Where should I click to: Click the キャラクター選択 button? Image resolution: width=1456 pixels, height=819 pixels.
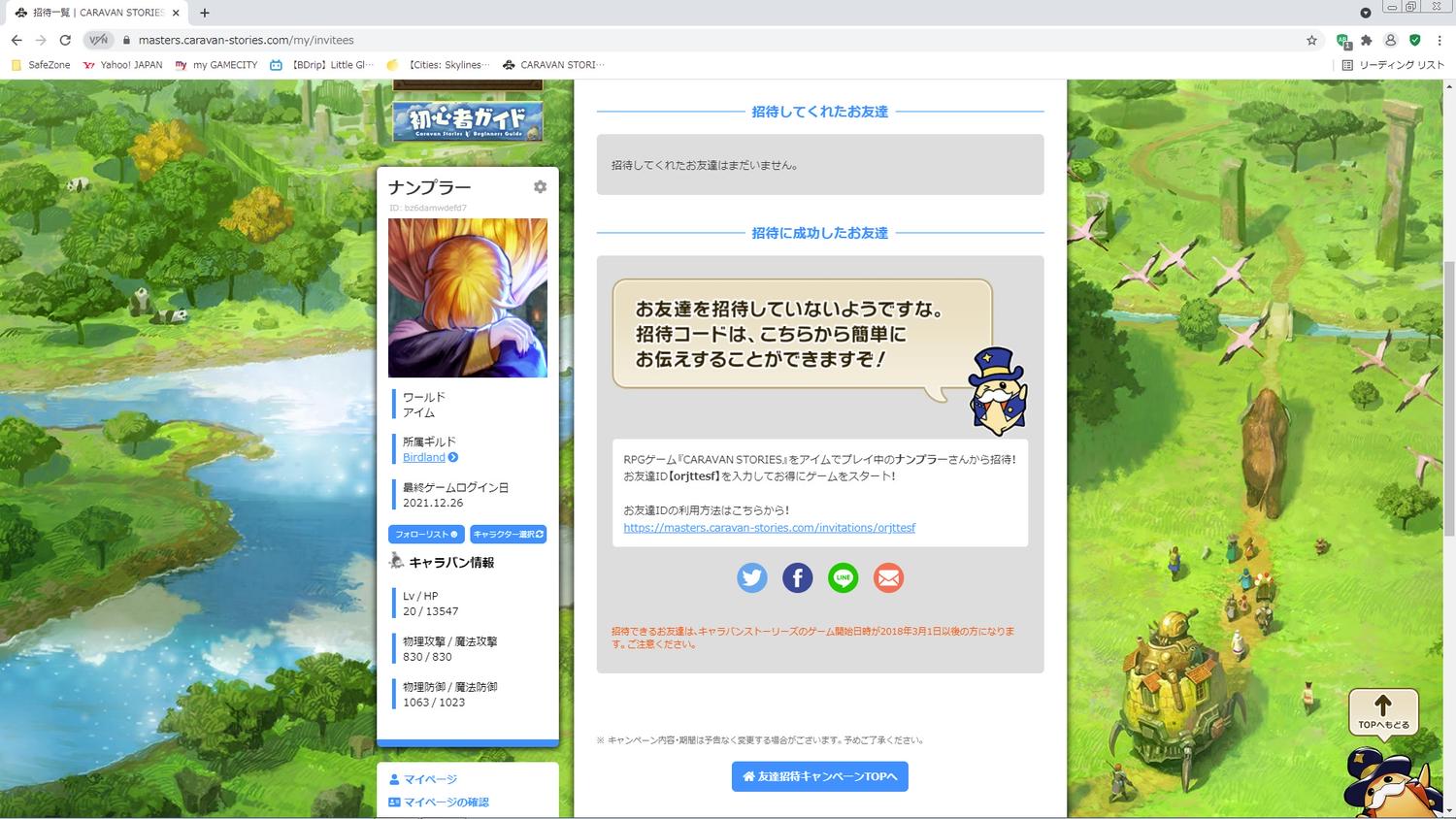pyautogui.click(x=508, y=535)
